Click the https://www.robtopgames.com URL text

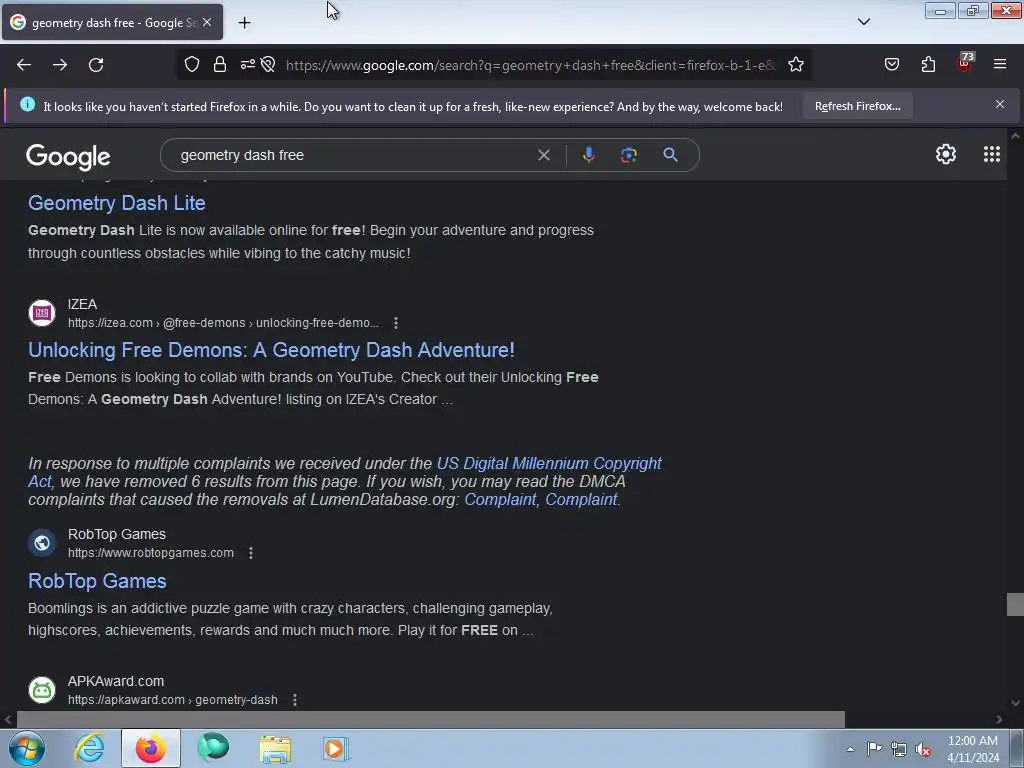point(151,553)
